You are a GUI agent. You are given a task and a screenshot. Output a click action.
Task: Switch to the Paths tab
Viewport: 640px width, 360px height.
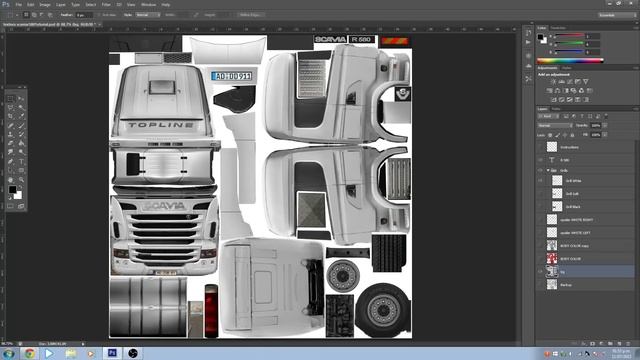556,109
